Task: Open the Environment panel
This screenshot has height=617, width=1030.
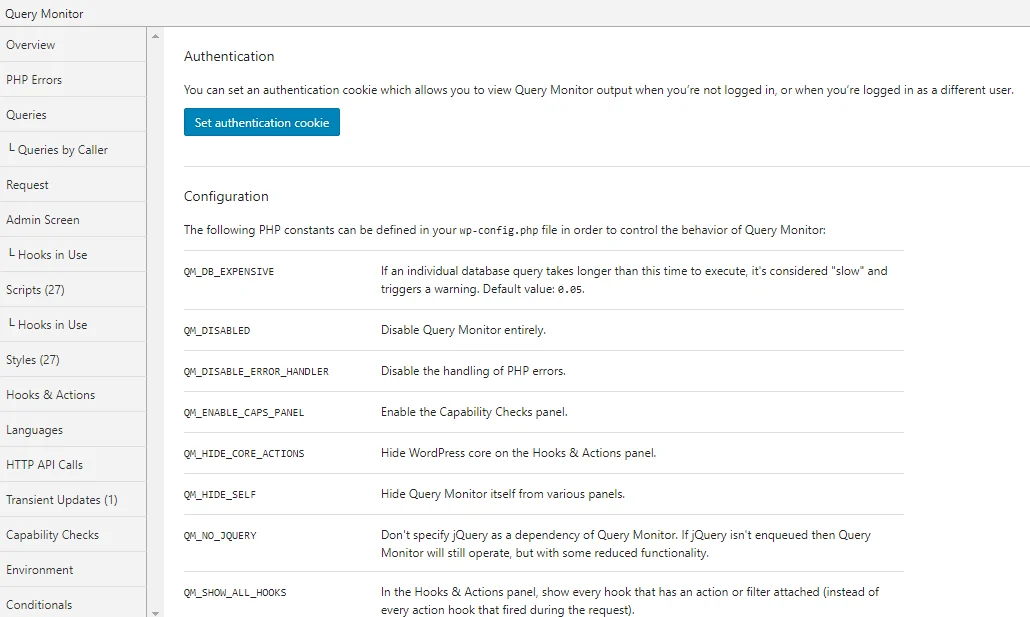Action: pos(73,570)
